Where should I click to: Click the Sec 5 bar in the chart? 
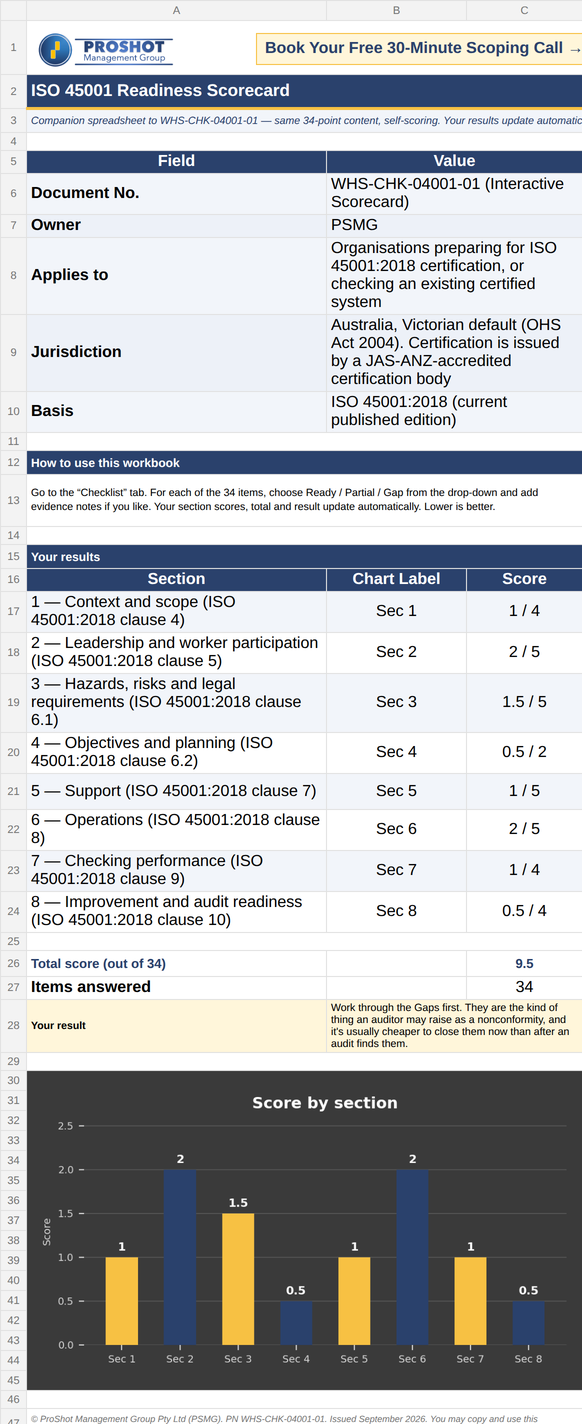pyautogui.click(x=354, y=1301)
